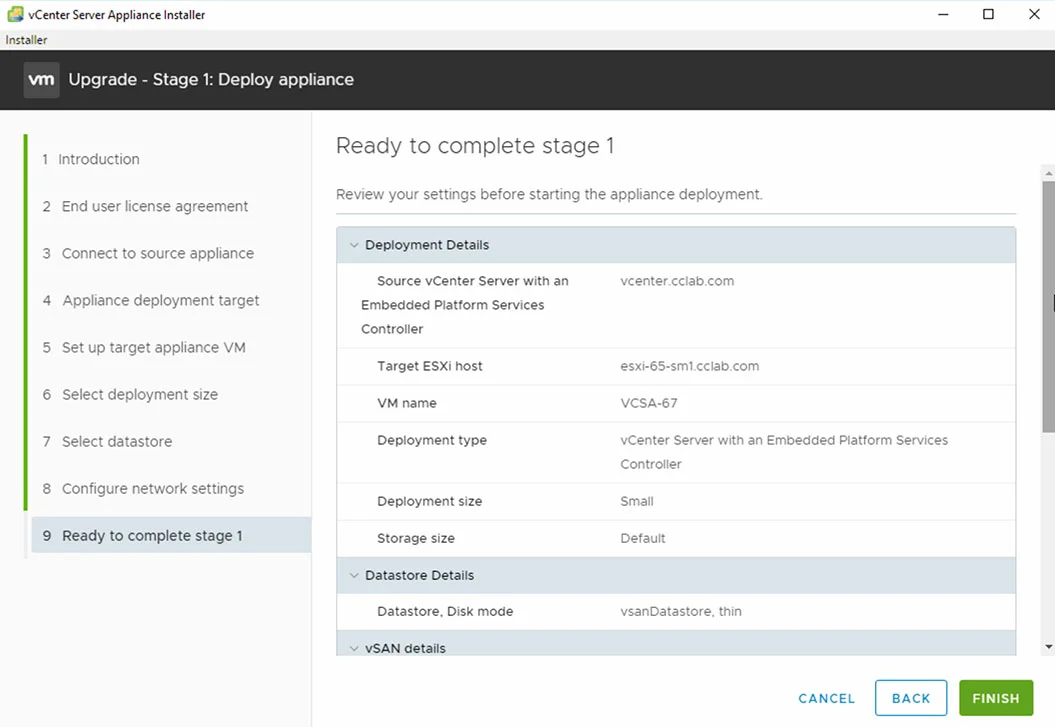Click the Storage size label
This screenshot has height=727, width=1055.
tap(416, 539)
